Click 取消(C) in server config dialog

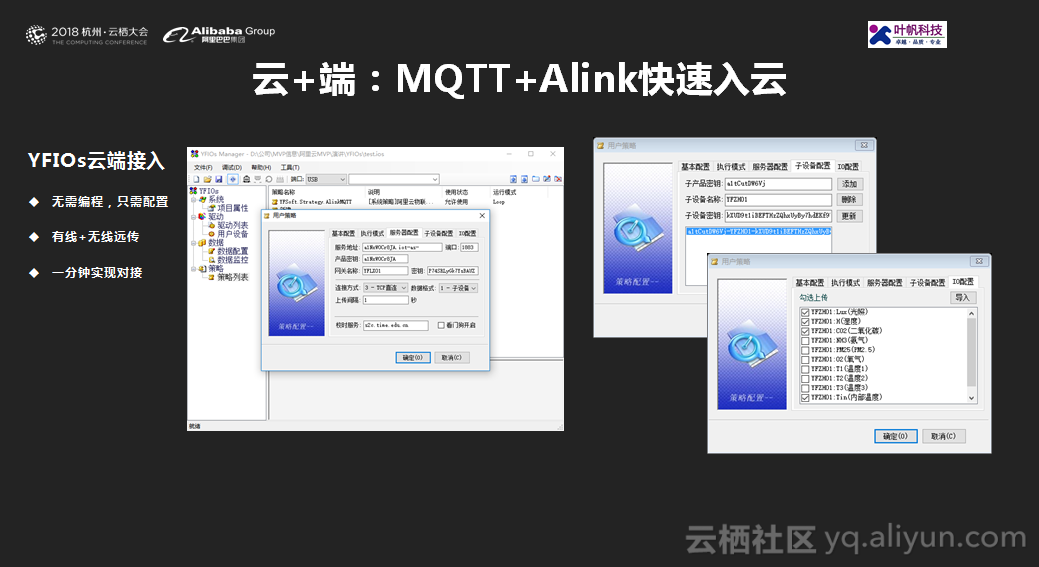[x=452, y=358]
